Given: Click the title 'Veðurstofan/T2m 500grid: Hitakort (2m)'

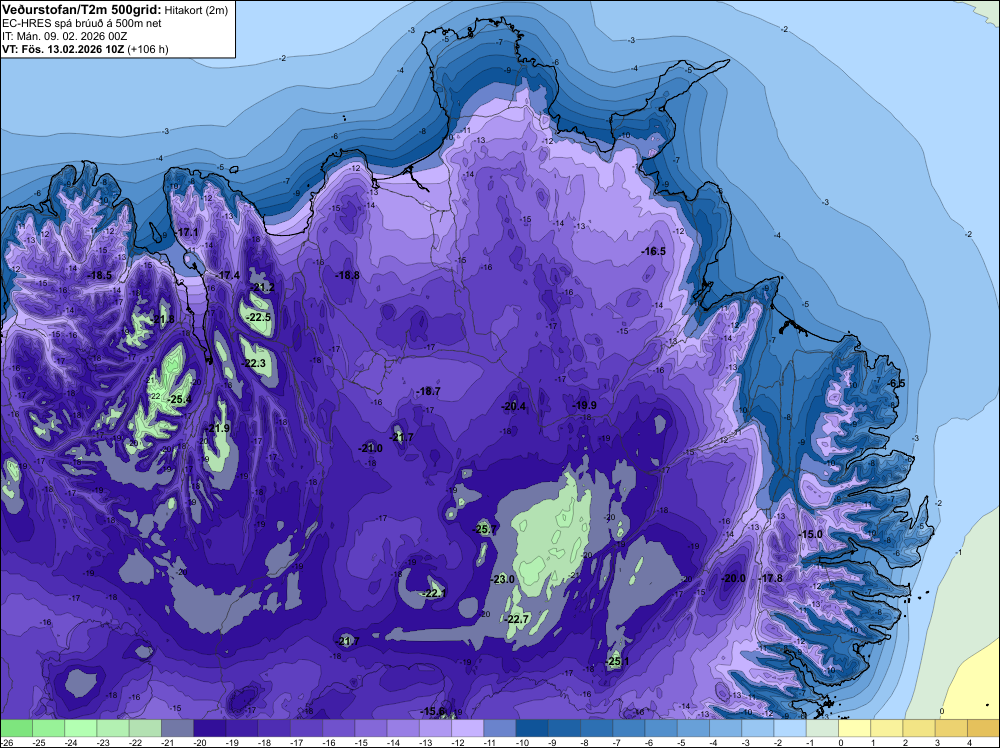Looking at the screenshot, I should pyautogui.click(x=114, y=10).
